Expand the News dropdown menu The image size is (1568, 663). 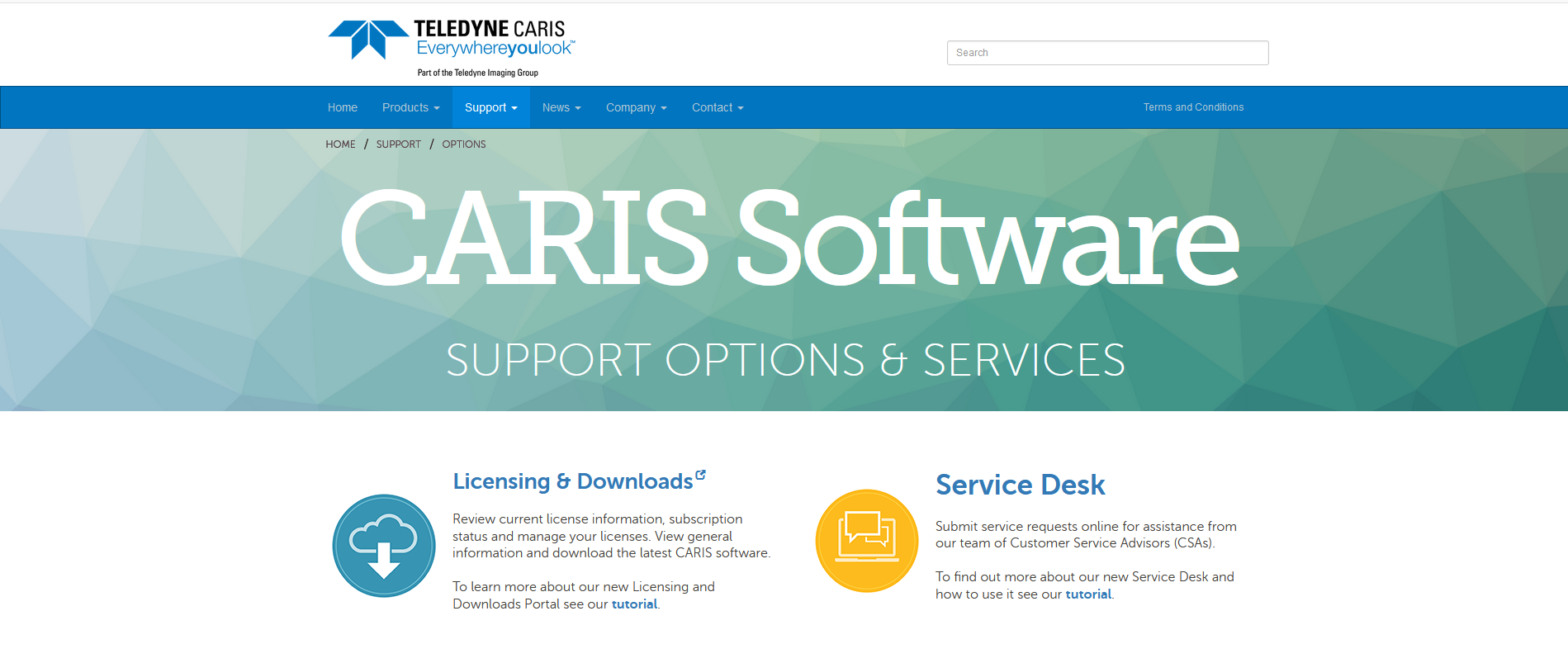pyautogui.click(x=561, y=107)
